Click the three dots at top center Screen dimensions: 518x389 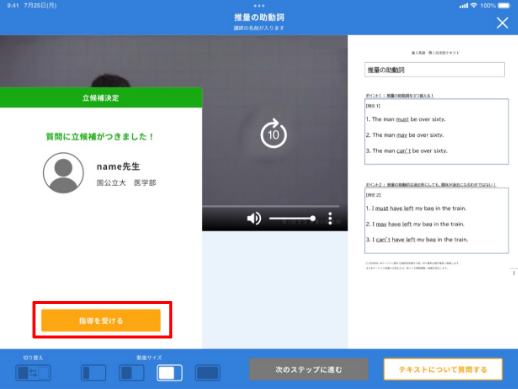coord(259,6)
